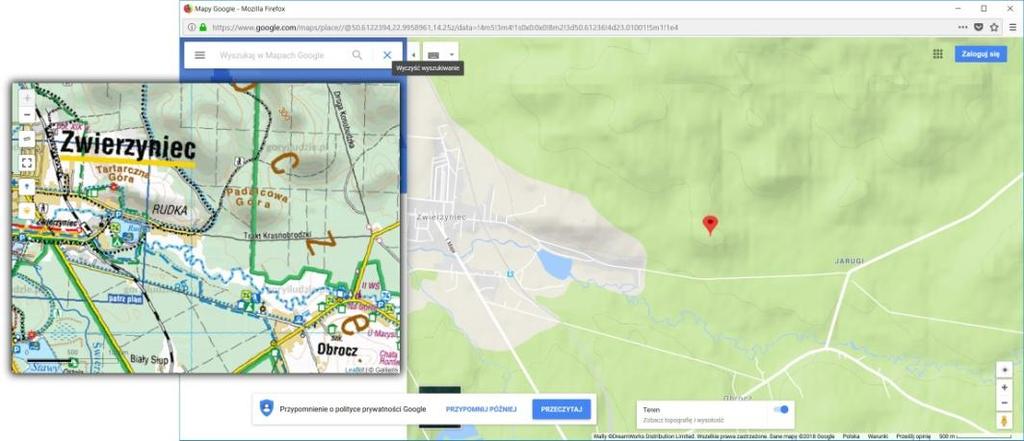The width and height of the screenshot is (1024, 441).
Task: Click the 'Zaloguj się' sign-in button
Action: [980, 54]
